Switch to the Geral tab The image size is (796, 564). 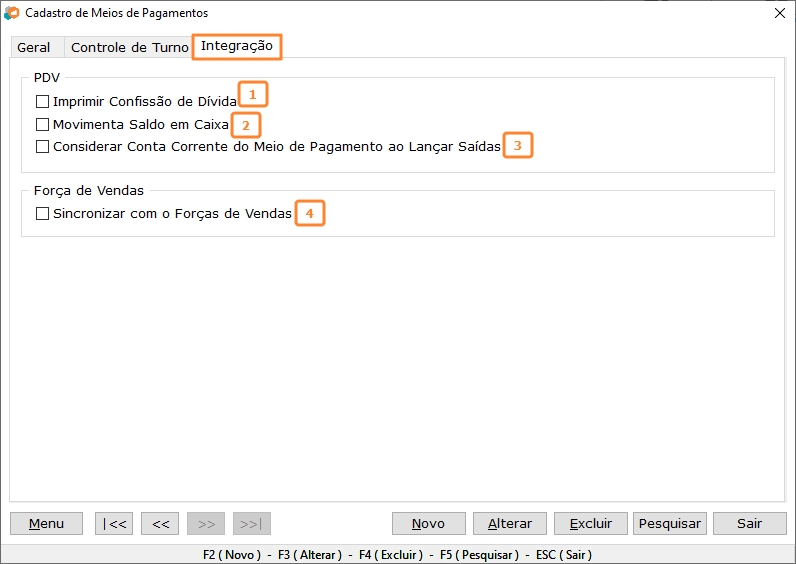pos(34,48)
